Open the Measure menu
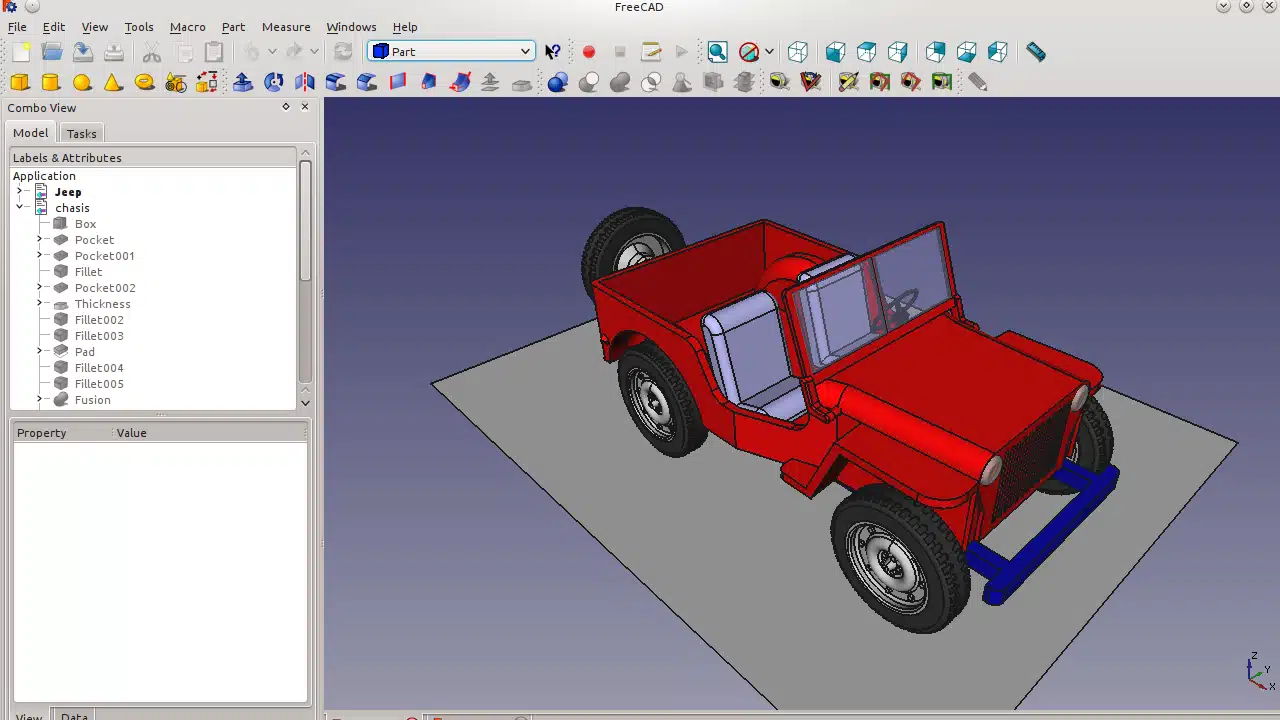1280x720 pixels. tap(285, 27)
